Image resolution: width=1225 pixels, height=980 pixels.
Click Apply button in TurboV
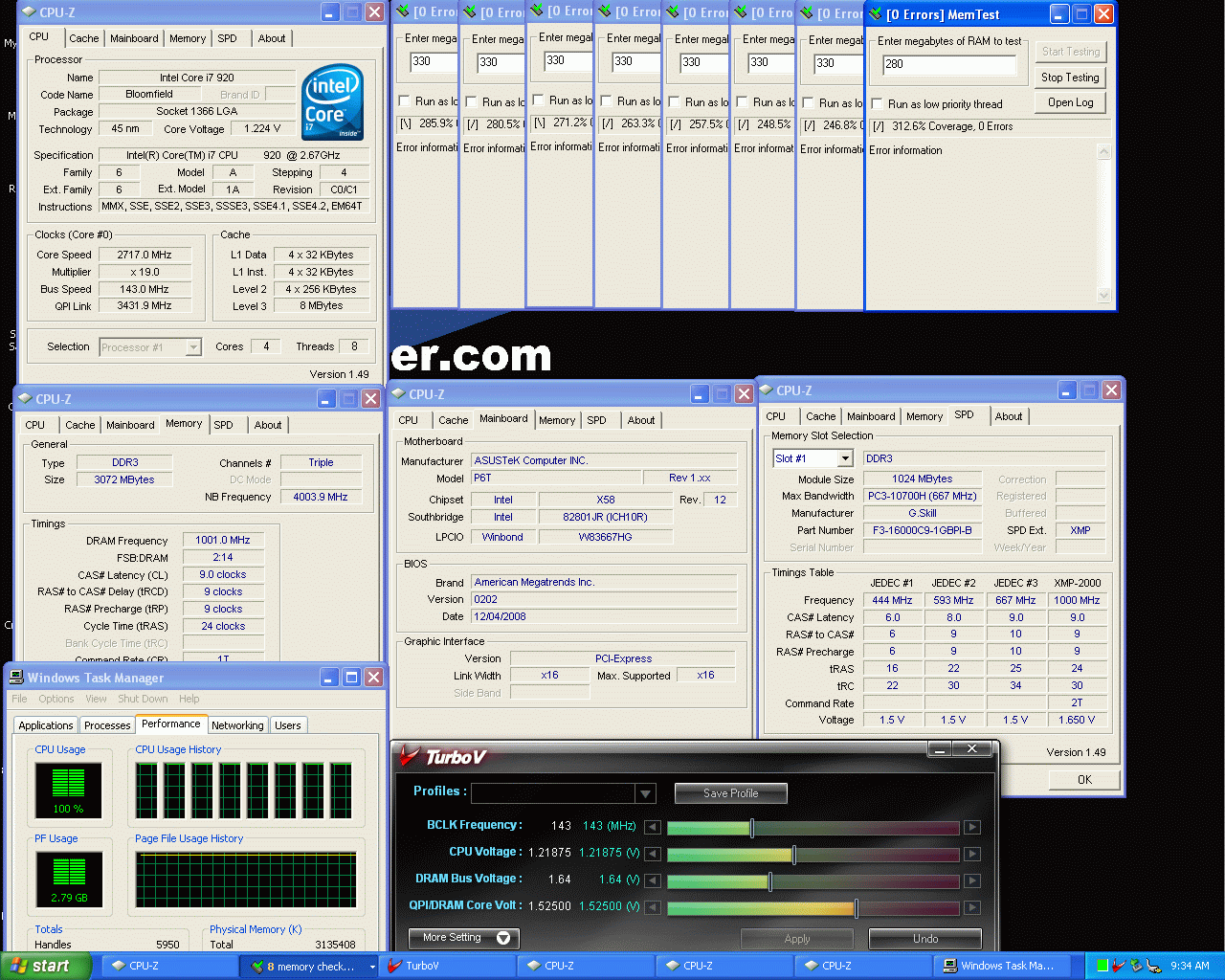pos(797,939)
